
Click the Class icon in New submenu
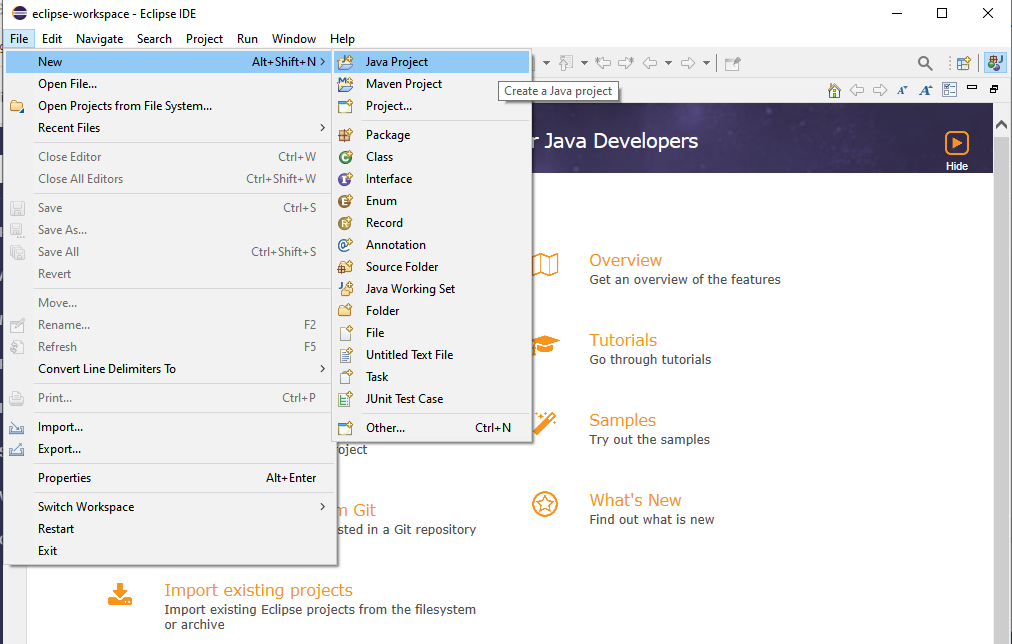click(x=346, y=157)
